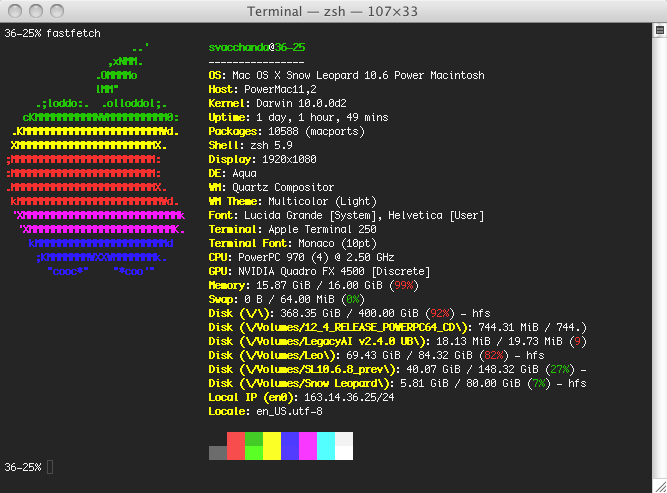The height and width of the screenshot is (493, 667).
Task: Click the Disk 'LegacyAI v2.4.0 UB' line
Action: 397,342
